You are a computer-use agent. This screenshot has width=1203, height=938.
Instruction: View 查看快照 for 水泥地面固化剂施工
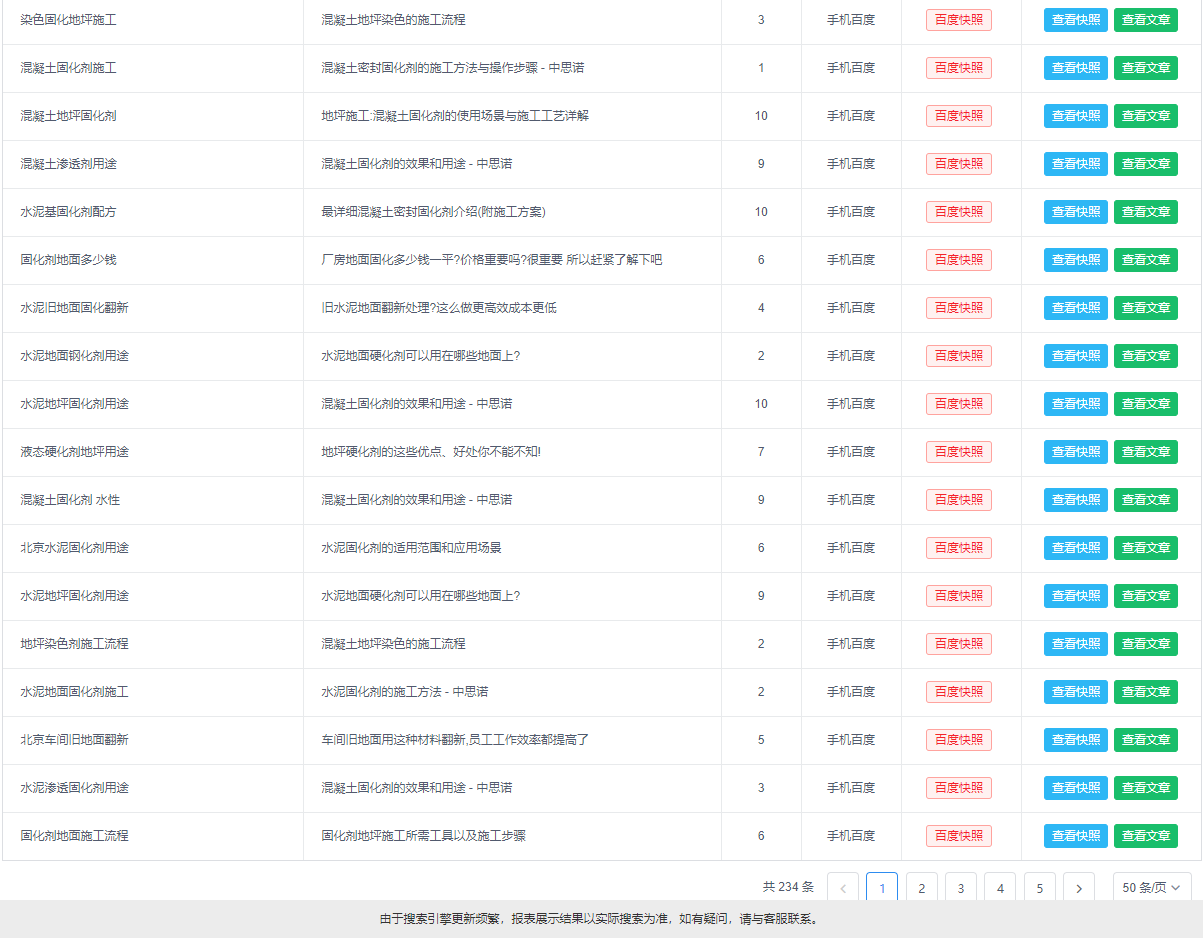coord(1076,692)
